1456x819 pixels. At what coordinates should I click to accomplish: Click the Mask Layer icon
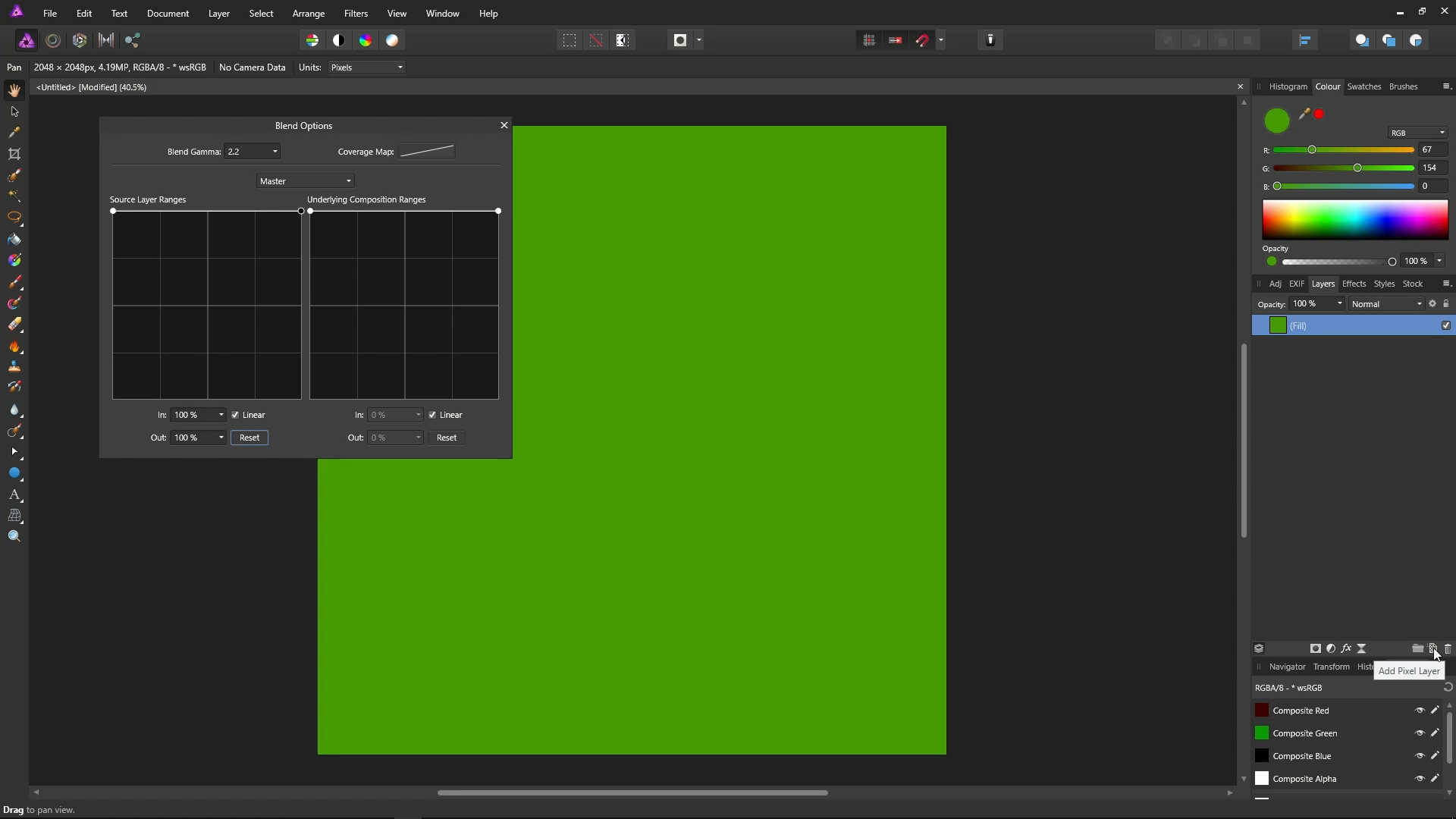(x=1316, y=648)
